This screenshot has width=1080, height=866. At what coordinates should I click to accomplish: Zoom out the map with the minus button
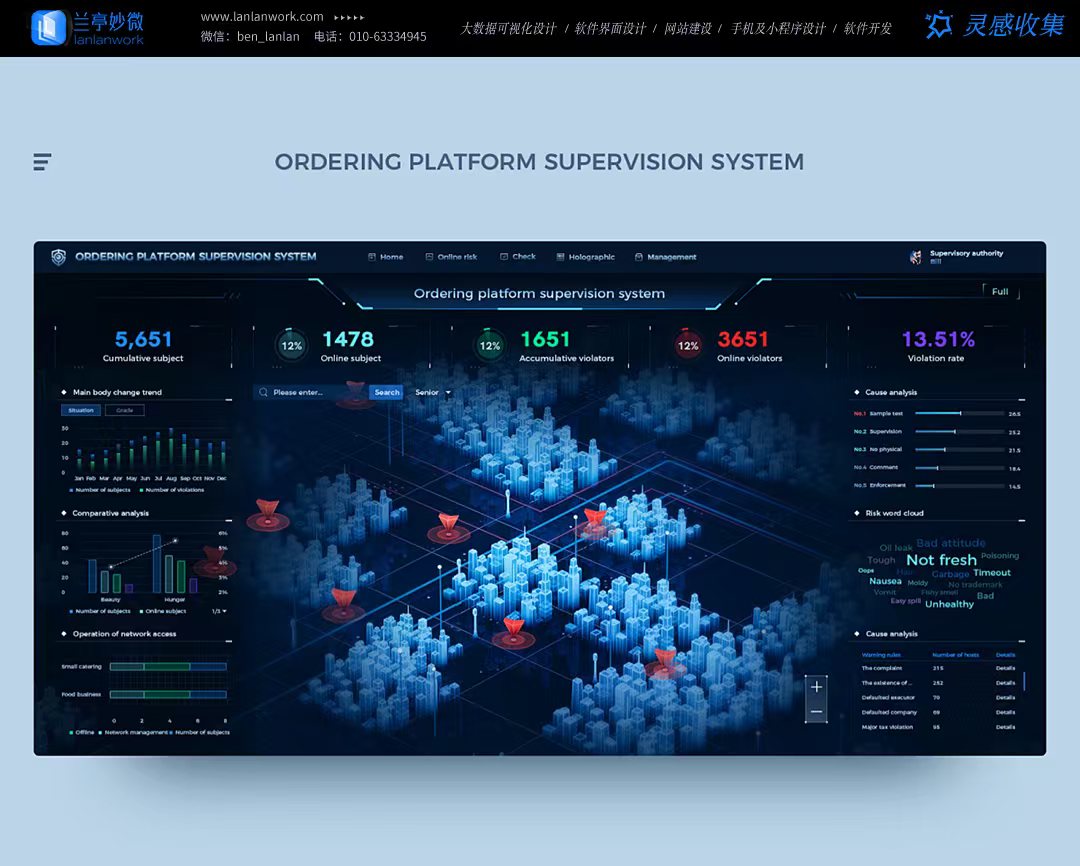pos(817,712)
